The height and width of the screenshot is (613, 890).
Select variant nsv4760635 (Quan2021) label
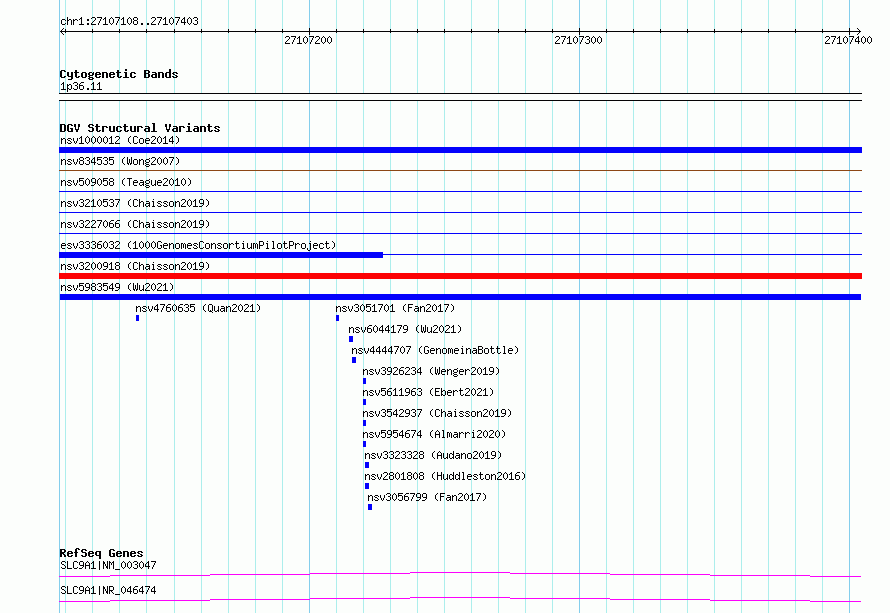198,308
